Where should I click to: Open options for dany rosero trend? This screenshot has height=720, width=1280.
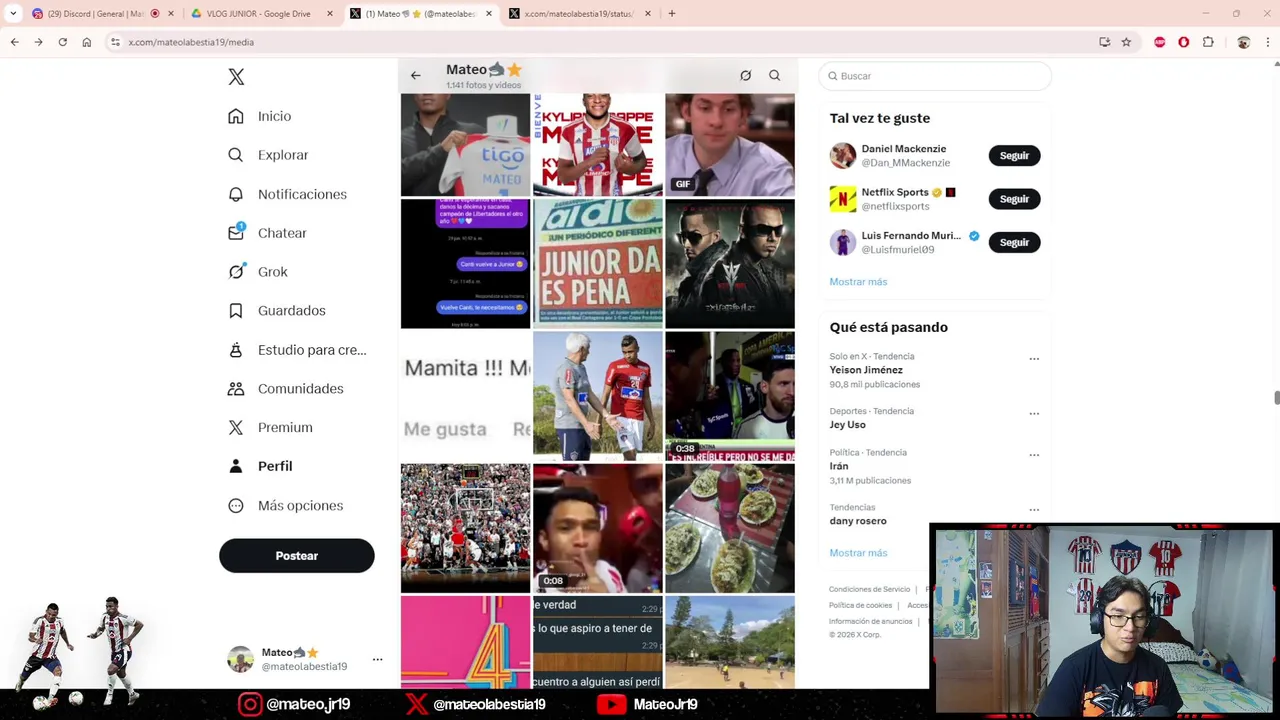1034,509
